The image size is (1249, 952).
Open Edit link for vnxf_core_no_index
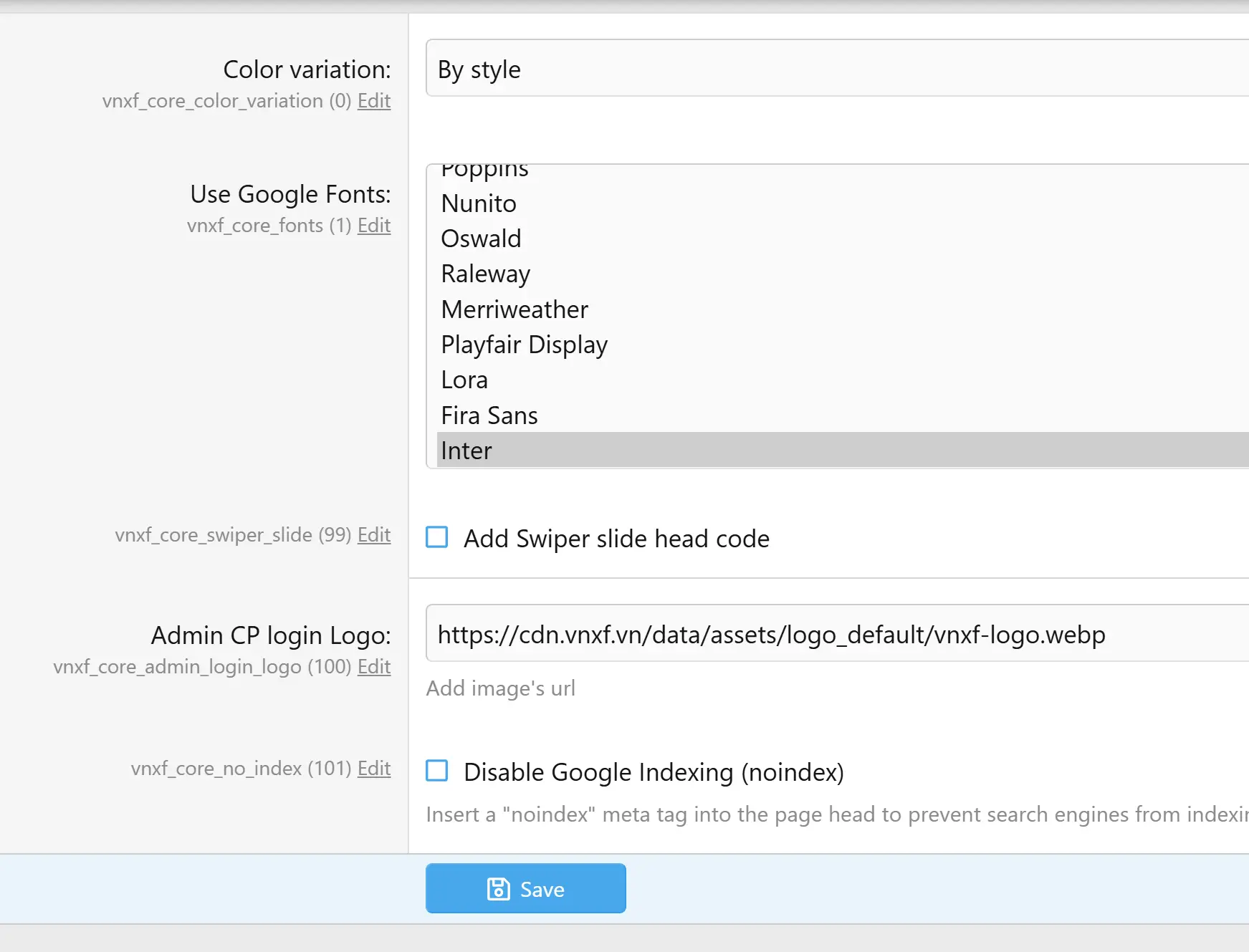(x=374, y=769)
